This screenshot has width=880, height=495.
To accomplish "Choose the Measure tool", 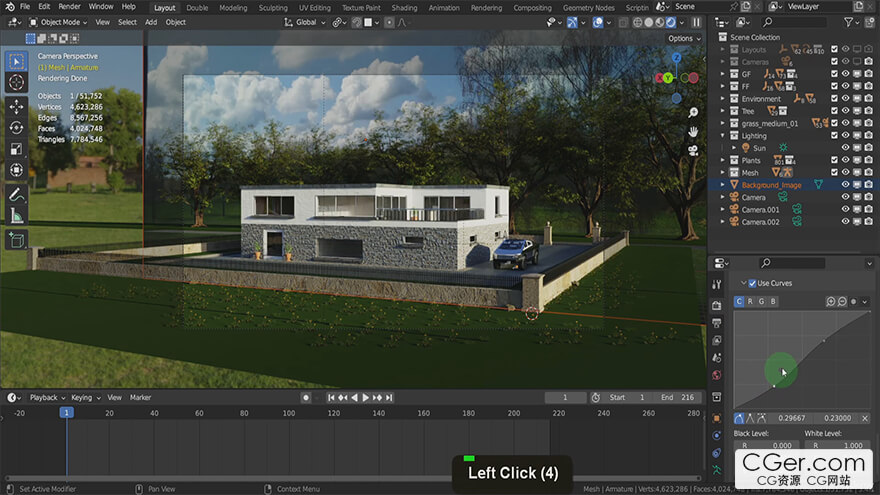I will (16, 215).
